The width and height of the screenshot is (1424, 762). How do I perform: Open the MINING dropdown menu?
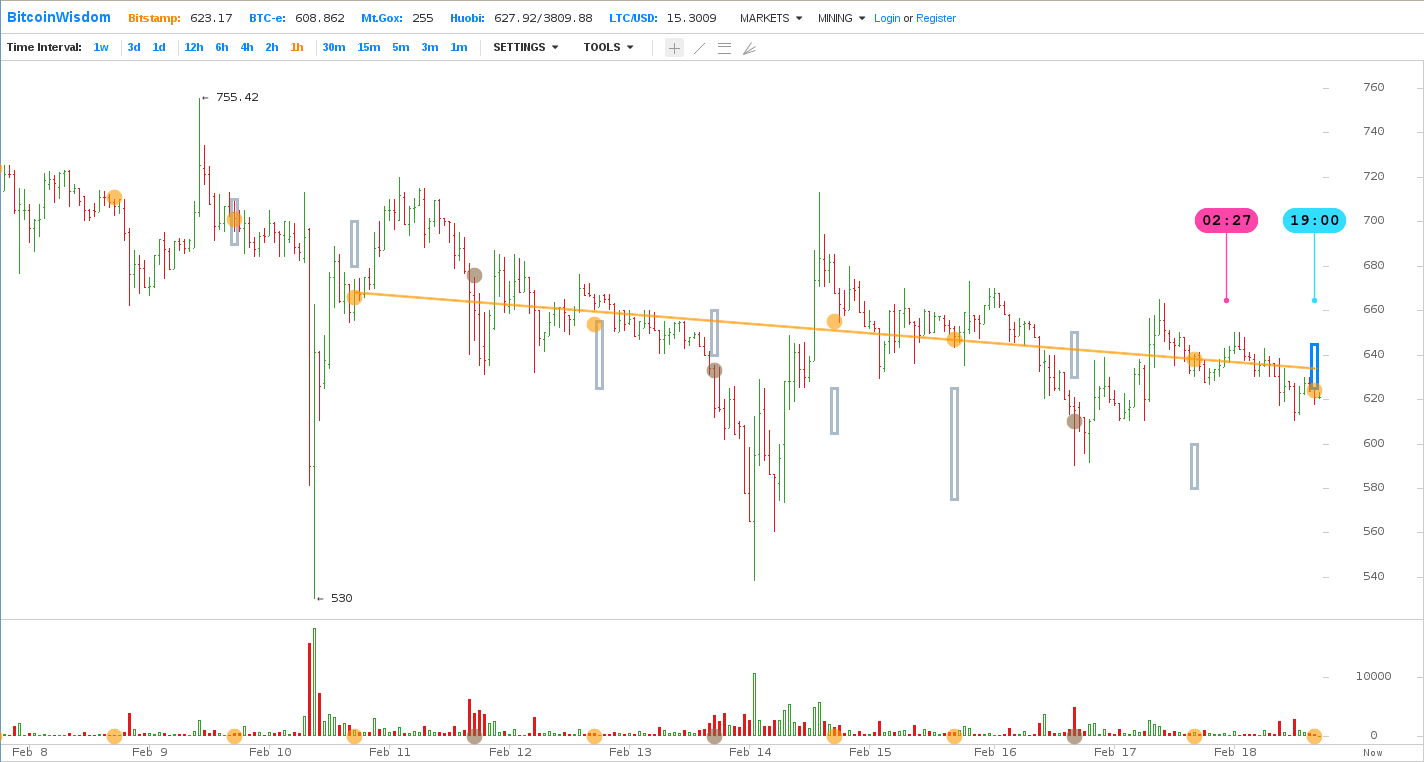pyautogui.click(x=841, y=18)
